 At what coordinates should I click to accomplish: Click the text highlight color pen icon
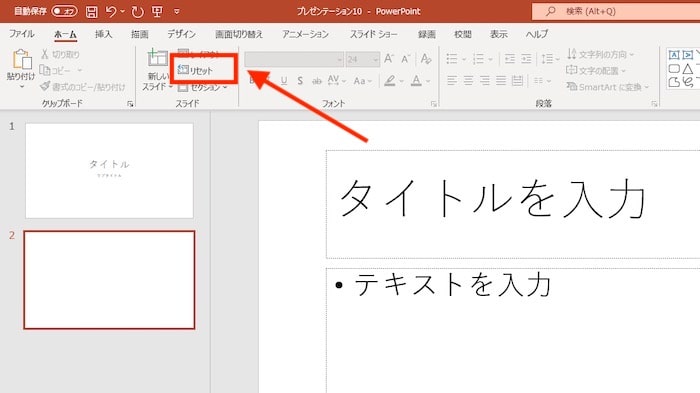[x=390, y=81]
